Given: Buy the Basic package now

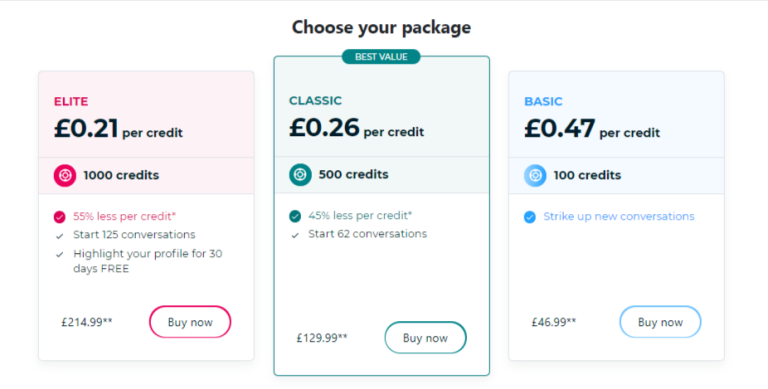Looking at the screenshot, I should pyautogui.click(x=660, y=322).
